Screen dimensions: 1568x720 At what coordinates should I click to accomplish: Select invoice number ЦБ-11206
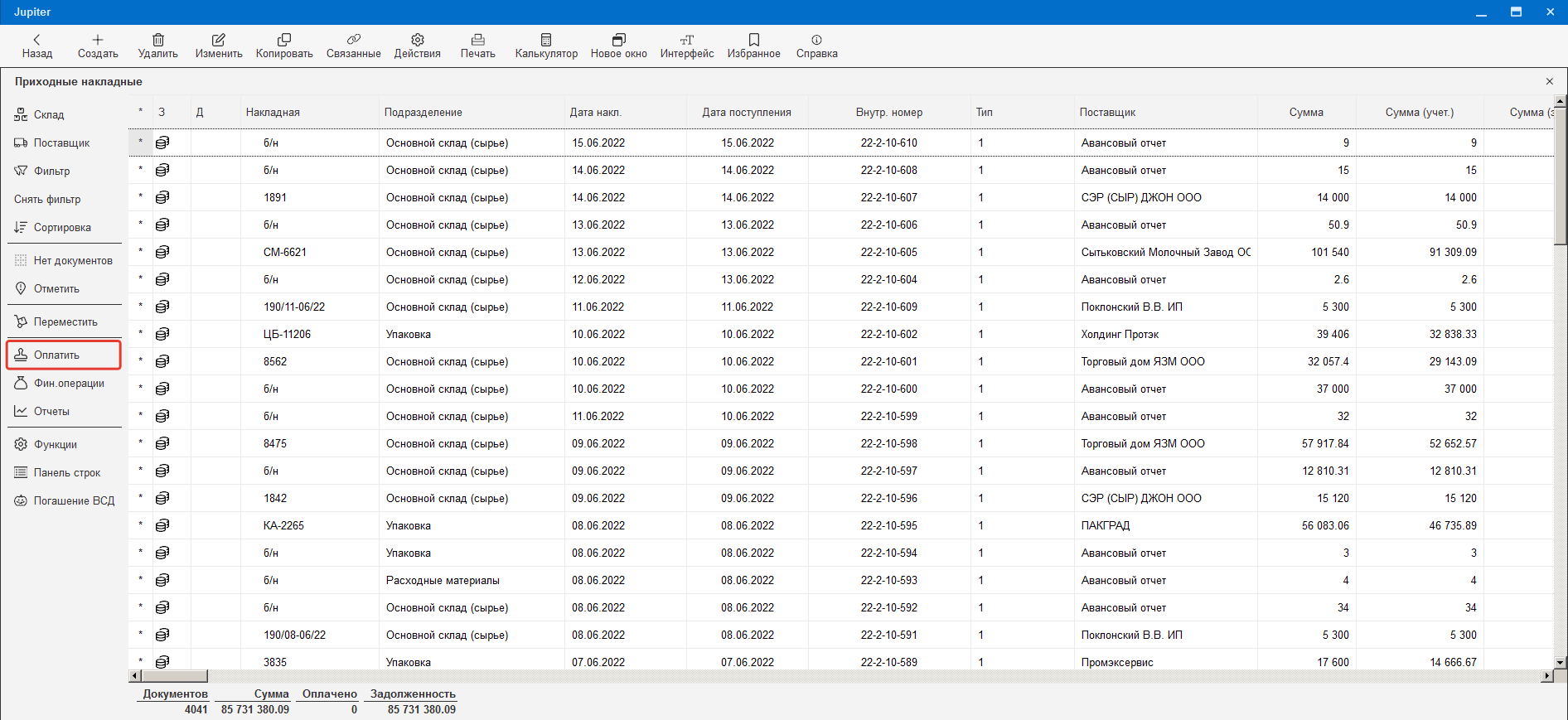[x=287, y=334]
